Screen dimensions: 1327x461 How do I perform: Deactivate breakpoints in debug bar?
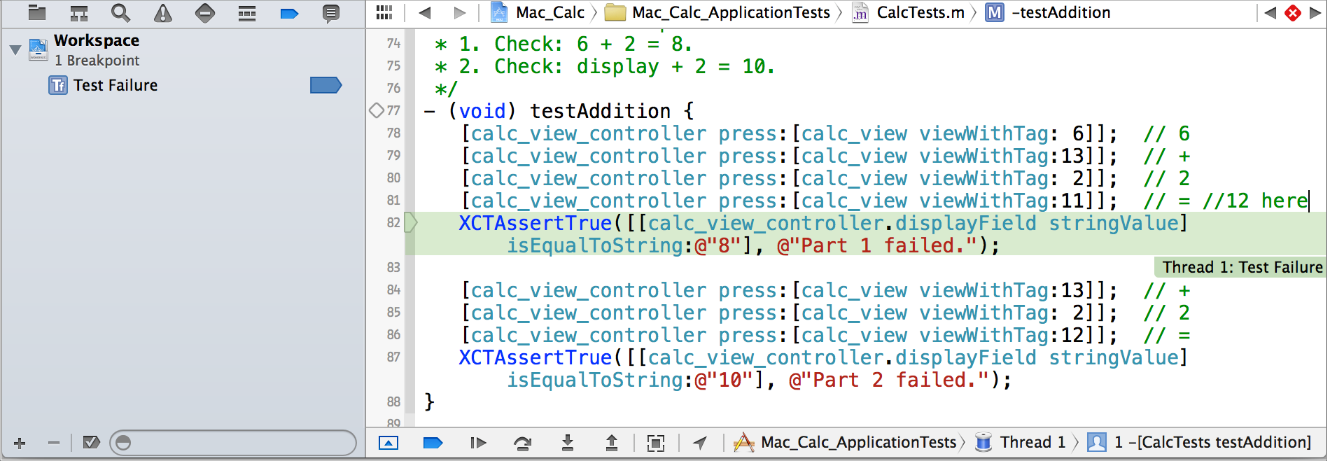coord(433,442)
